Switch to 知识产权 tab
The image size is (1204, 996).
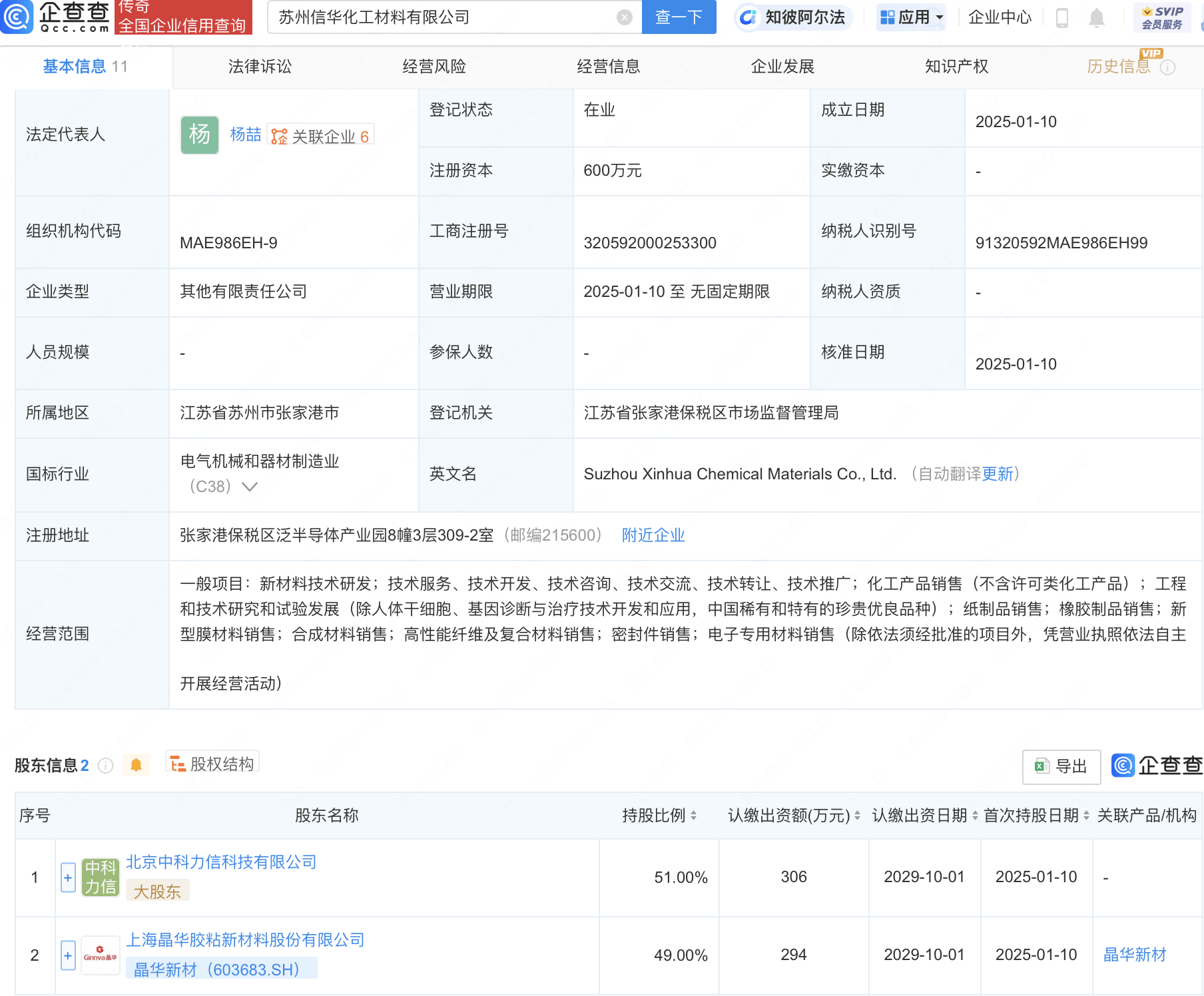tap(957, 67)
